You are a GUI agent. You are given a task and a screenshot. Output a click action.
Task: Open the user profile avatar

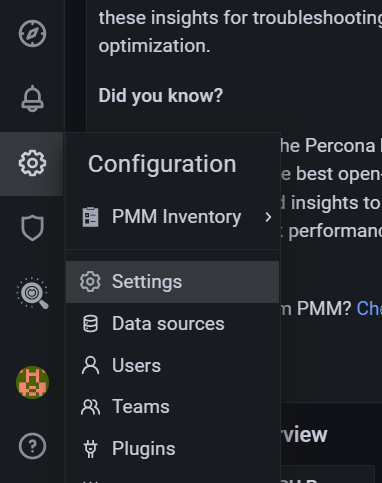[32, 382]
